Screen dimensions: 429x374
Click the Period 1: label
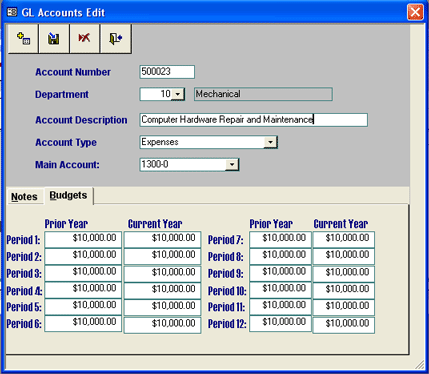click(23, 240)
